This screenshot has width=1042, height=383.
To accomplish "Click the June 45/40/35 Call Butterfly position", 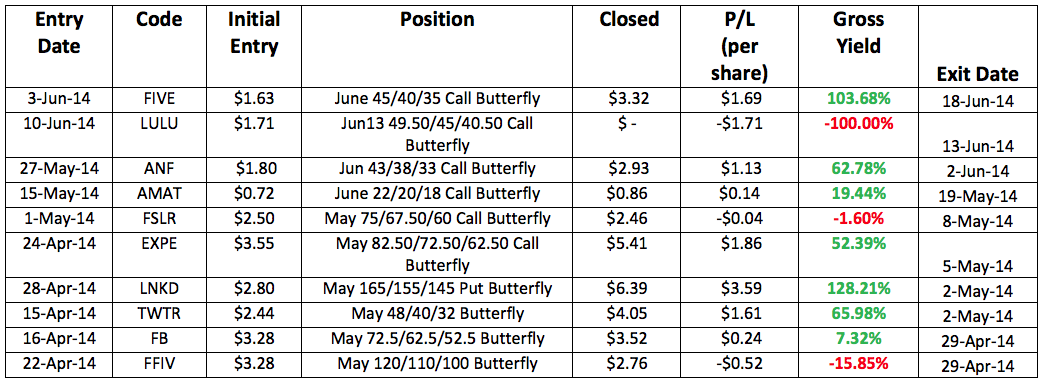I will [x=444, y=100].
